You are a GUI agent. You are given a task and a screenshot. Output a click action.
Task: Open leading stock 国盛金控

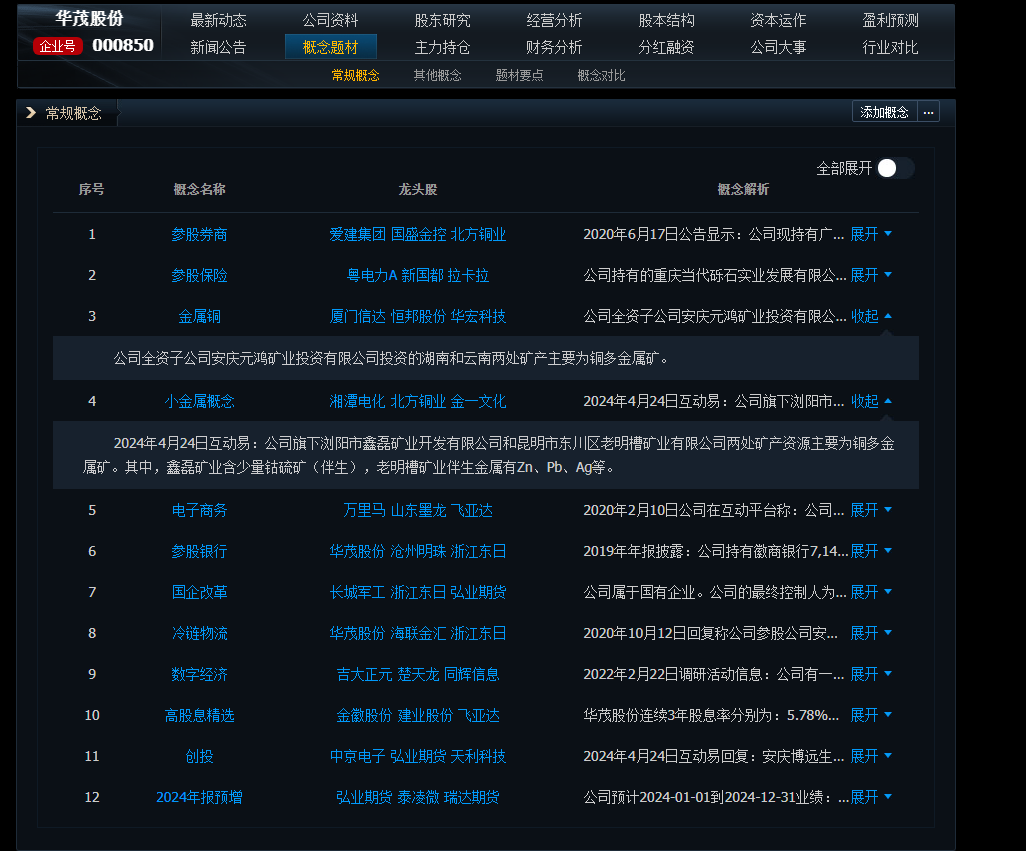click(419, 234)
